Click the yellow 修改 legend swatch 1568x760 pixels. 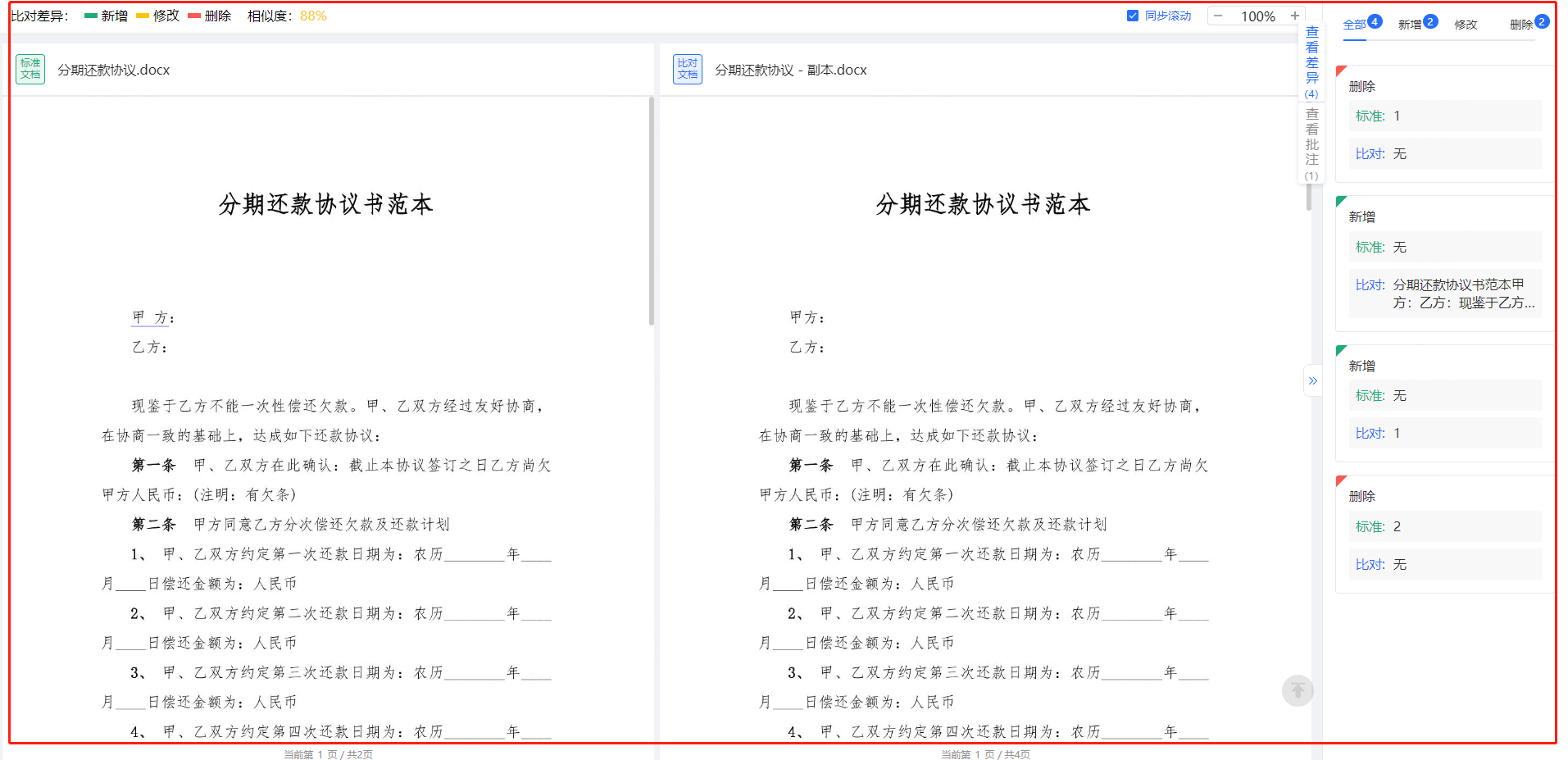(143, 16)
